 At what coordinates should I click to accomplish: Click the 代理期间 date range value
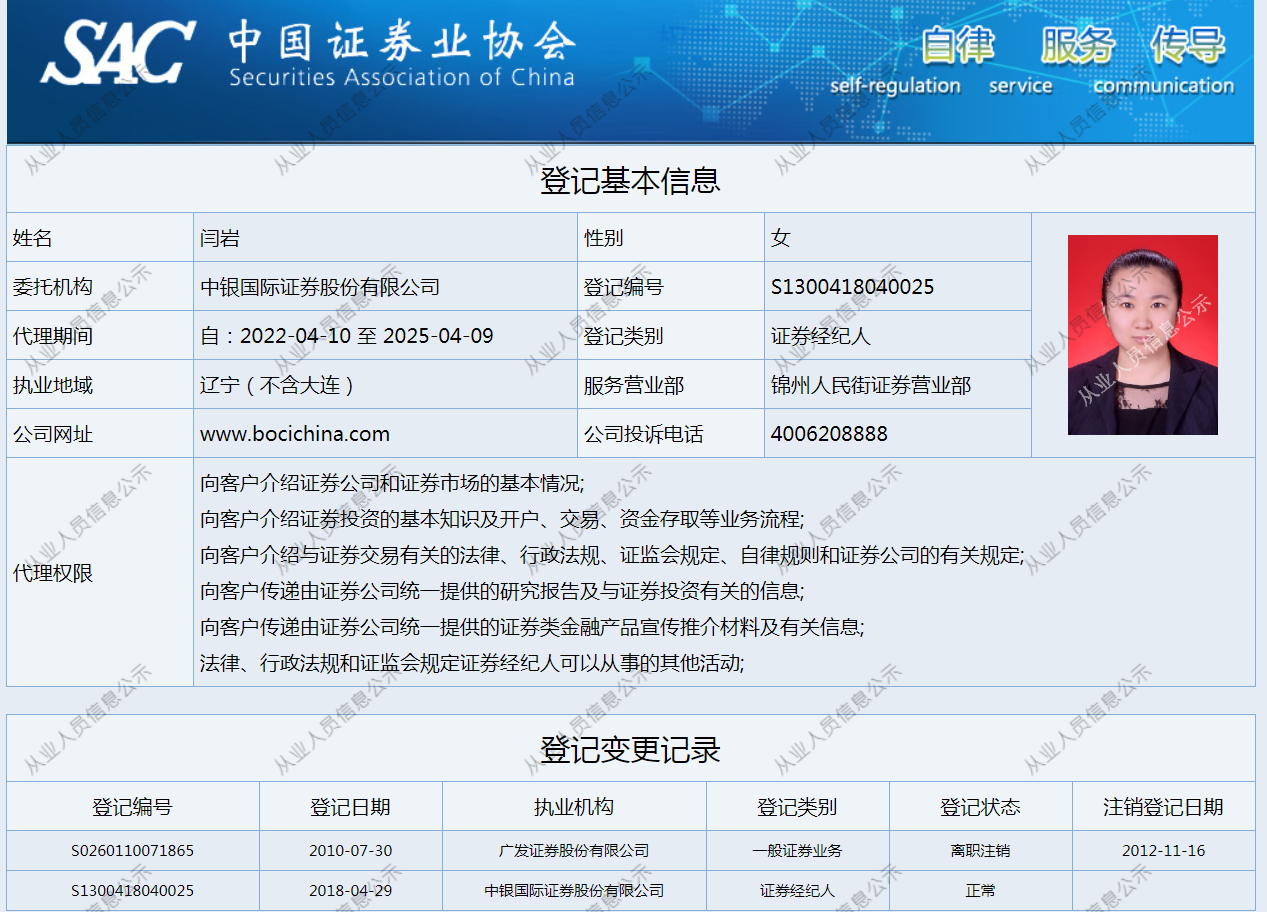click(347, 336)
